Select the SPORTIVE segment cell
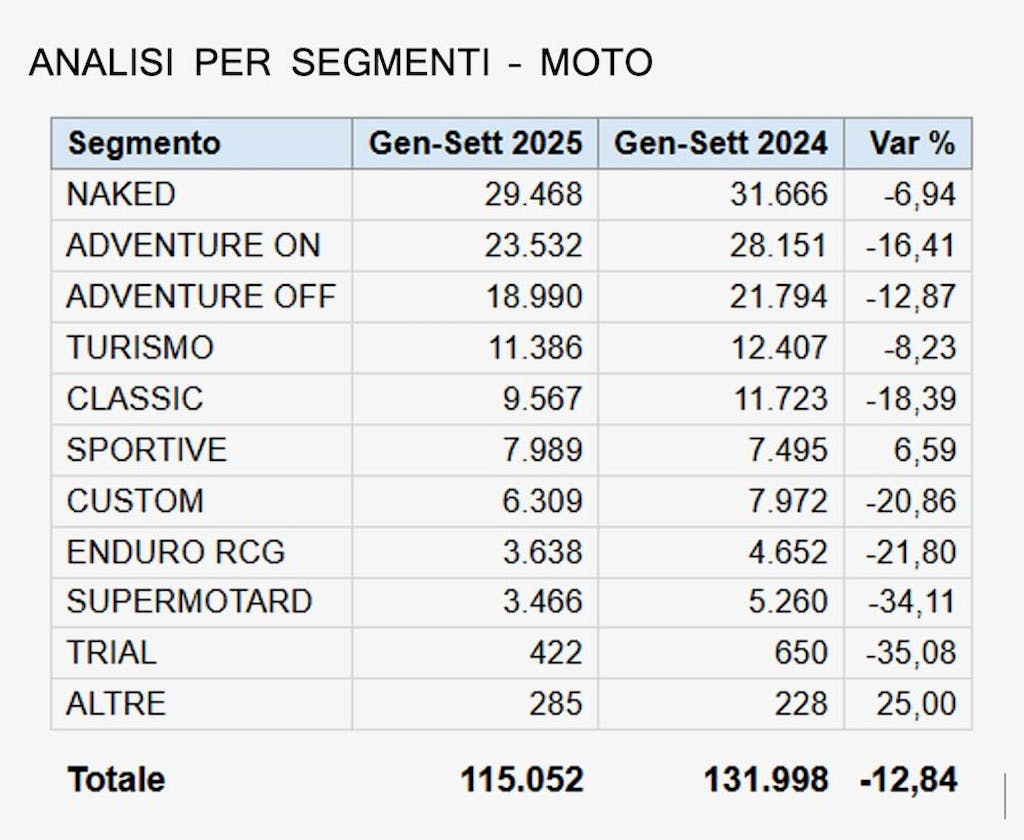The height and width of the screenshot is (840, 1024). 147,450
